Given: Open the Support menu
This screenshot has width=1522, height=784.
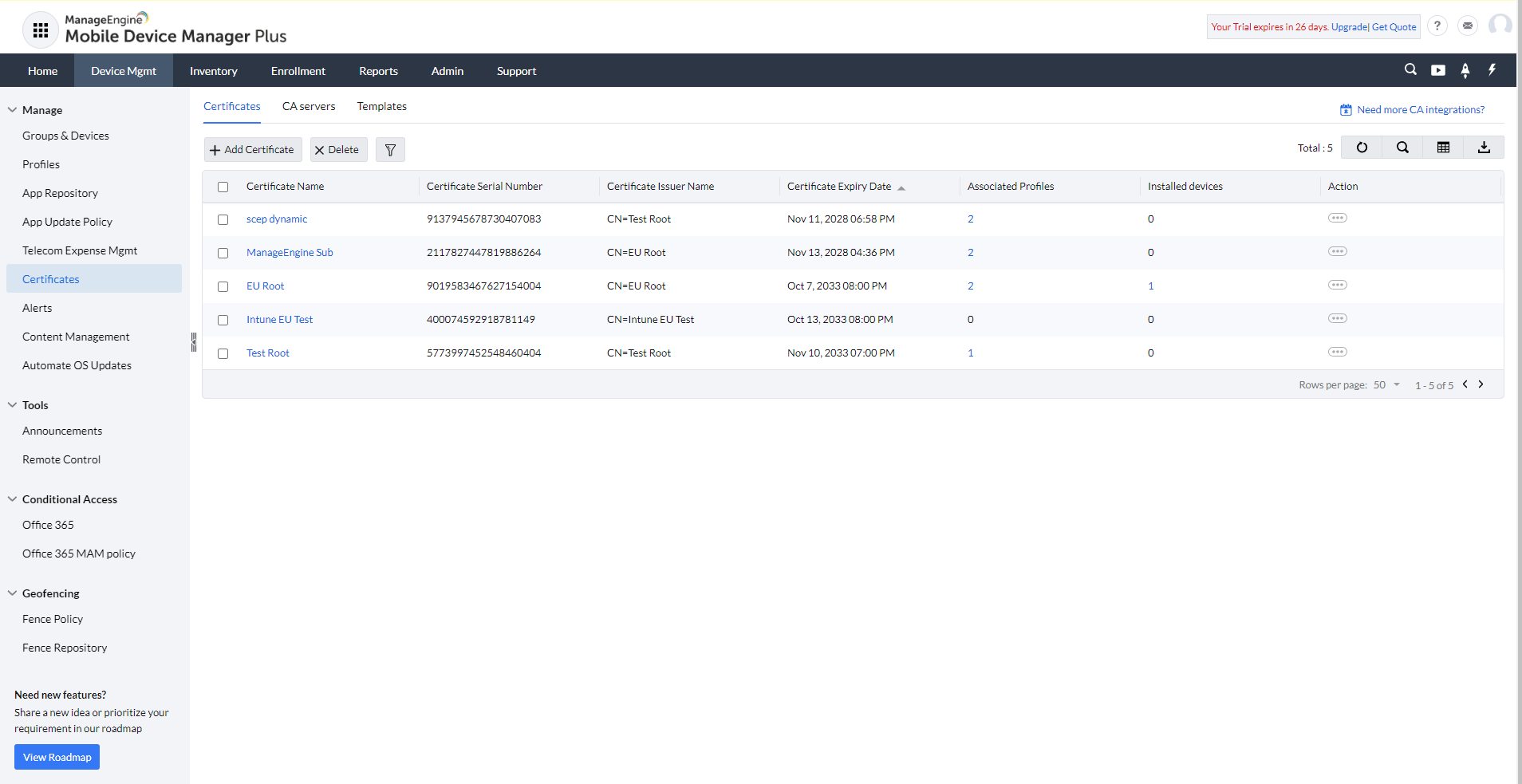Looking at the screenshot, I should pyautogui.click(x=516, y=71).
